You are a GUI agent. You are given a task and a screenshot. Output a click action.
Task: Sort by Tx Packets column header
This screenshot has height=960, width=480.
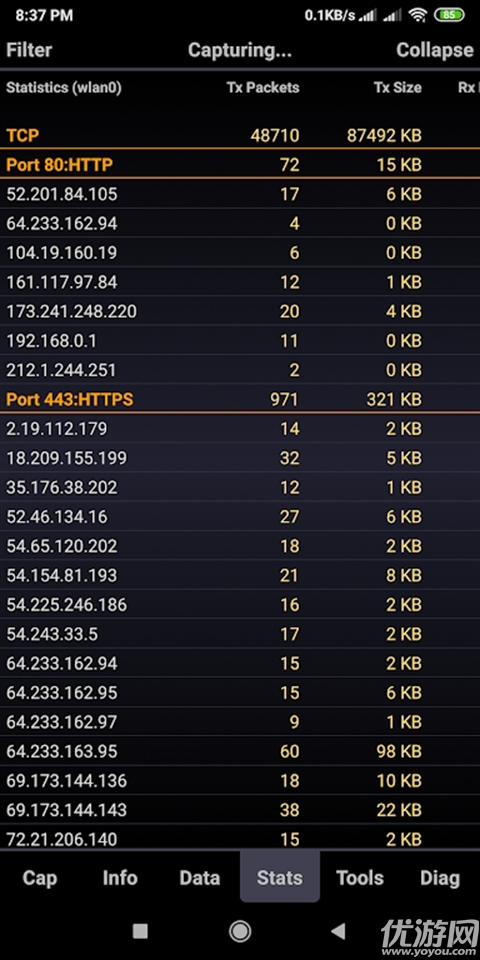[263, 88]
